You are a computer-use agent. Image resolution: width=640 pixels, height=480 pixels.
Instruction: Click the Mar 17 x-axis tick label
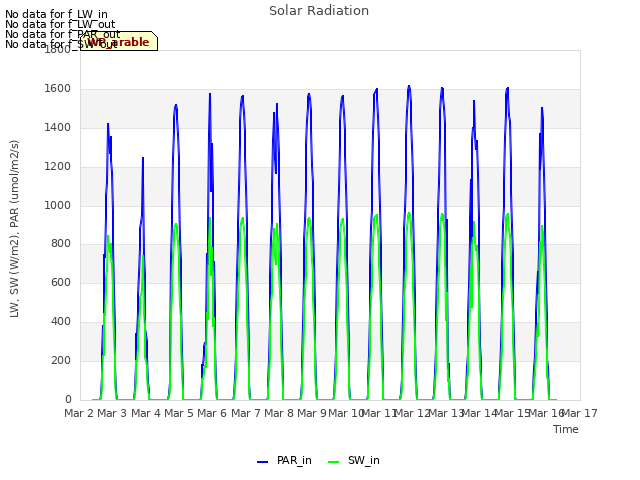[580, 413]
